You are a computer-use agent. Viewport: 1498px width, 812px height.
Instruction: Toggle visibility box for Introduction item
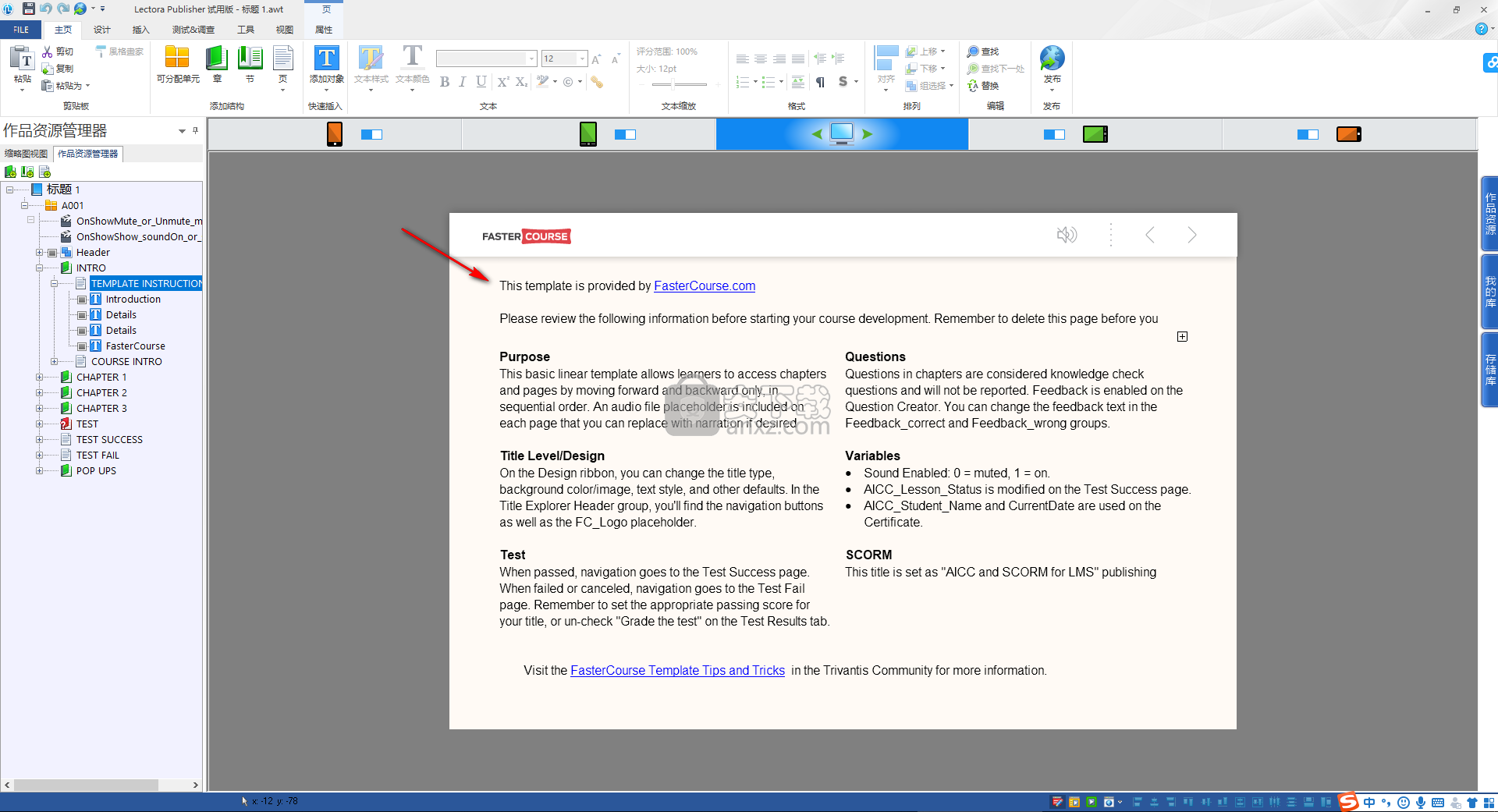click(x=82, y=300)
